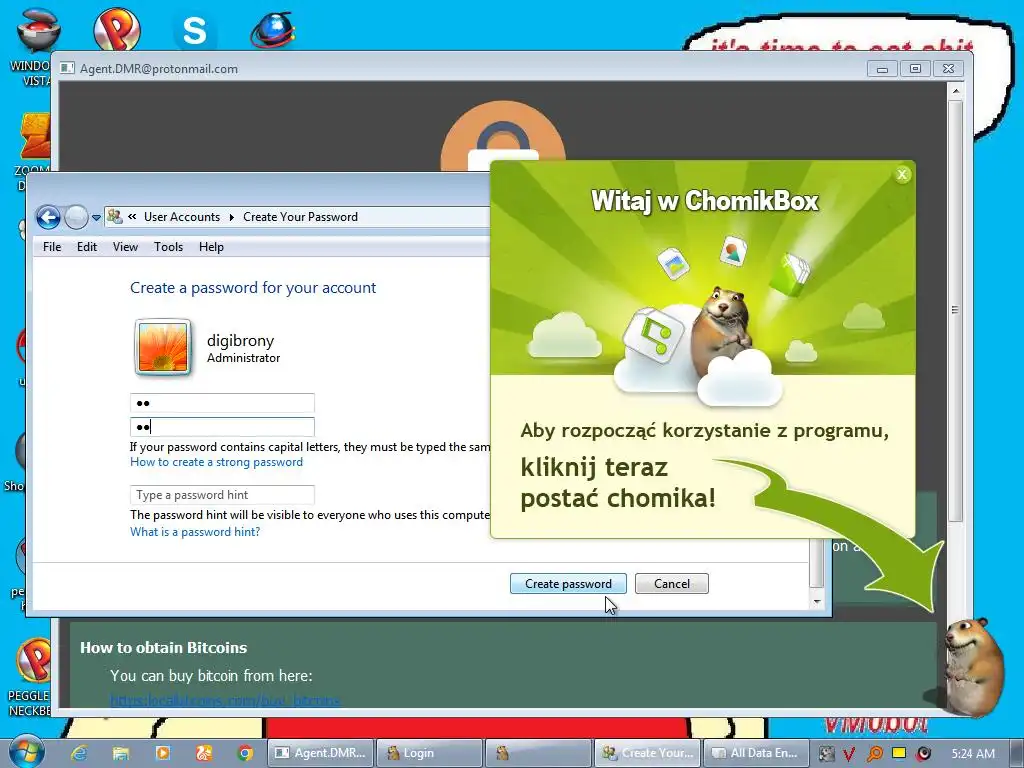Focus the Type a password hint field
1024x768 pixels.
click(222, 494)
